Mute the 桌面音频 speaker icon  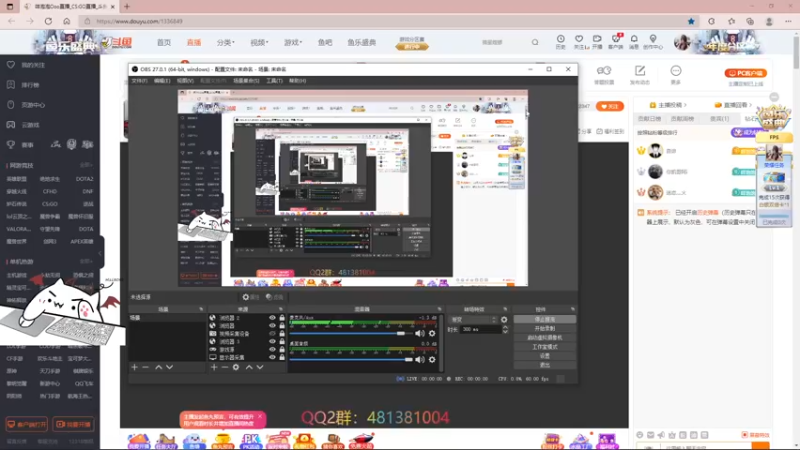(x=419, y=359)
